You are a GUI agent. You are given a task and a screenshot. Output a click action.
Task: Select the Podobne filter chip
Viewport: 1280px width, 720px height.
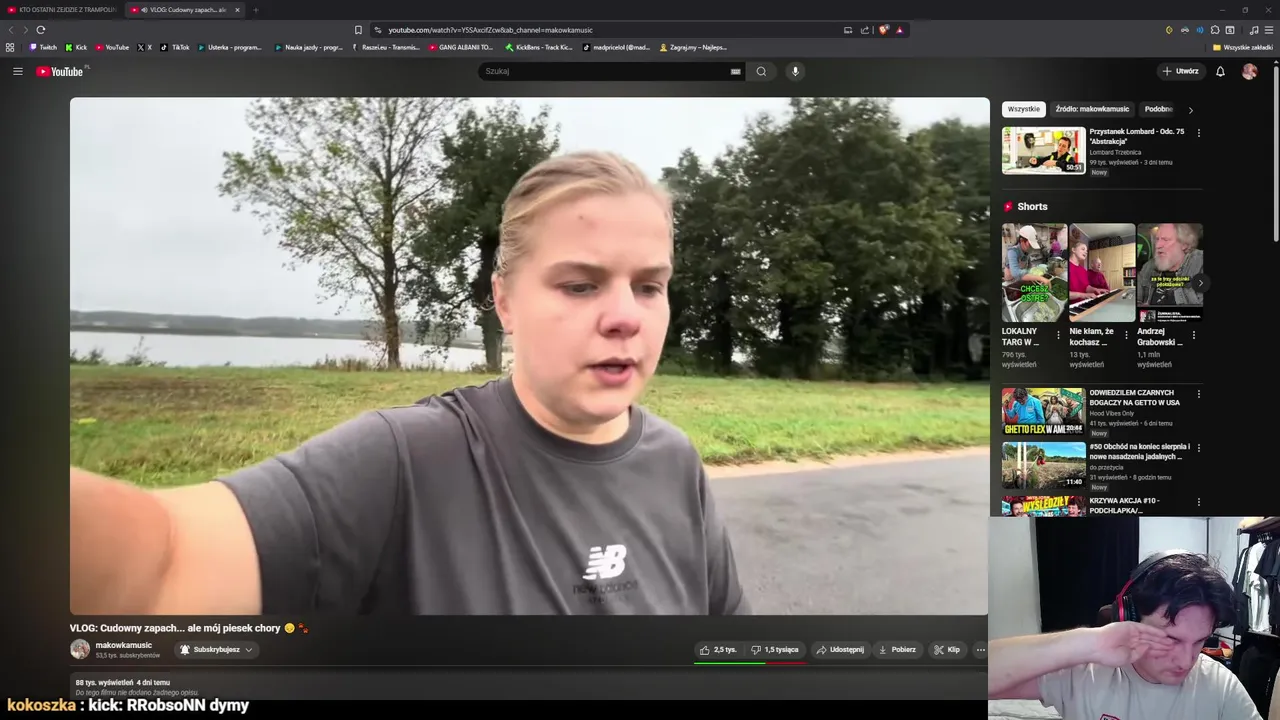(x=1159, y=109)
